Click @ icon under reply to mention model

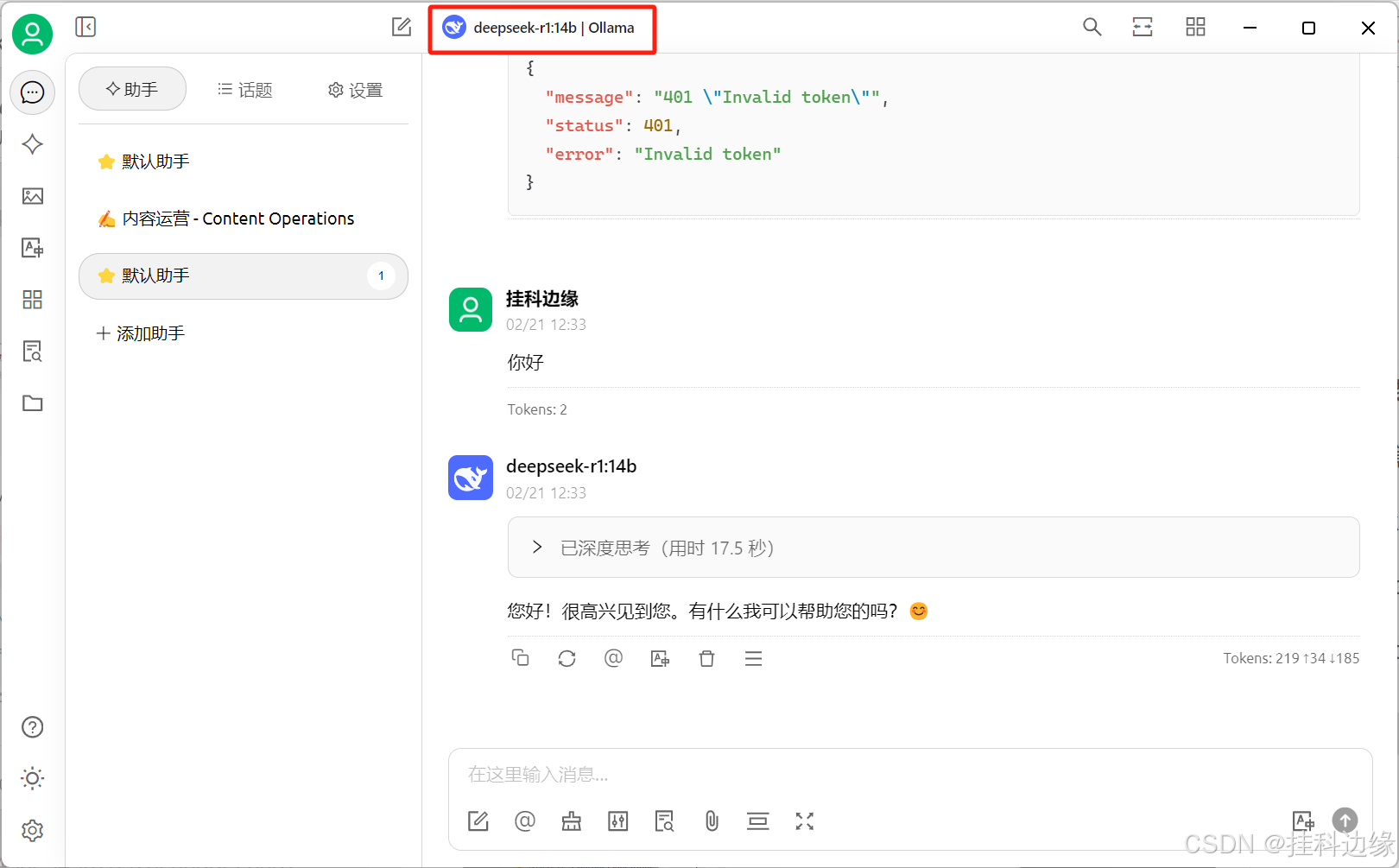point(613,658)
